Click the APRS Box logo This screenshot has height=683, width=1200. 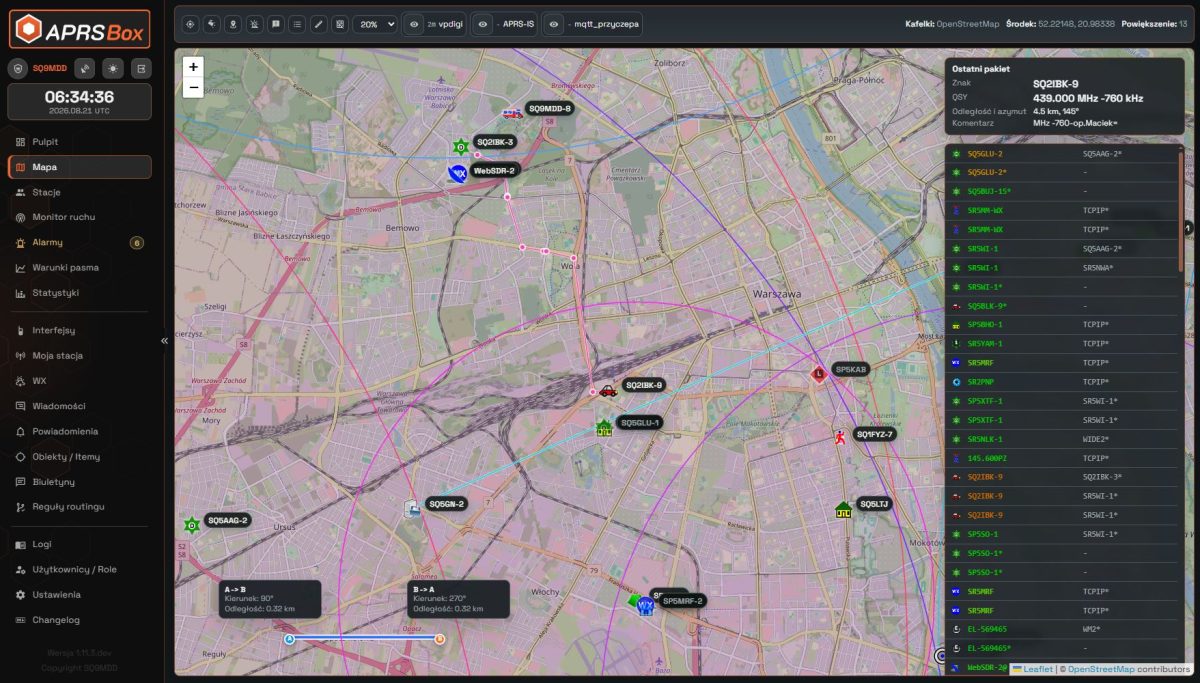point(80,30)
